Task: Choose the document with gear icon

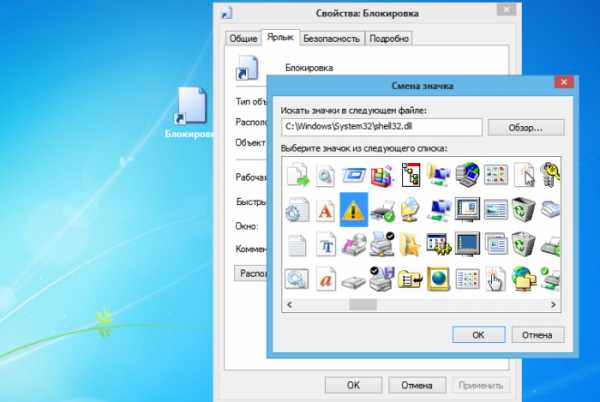Action: tap(297, 210)
